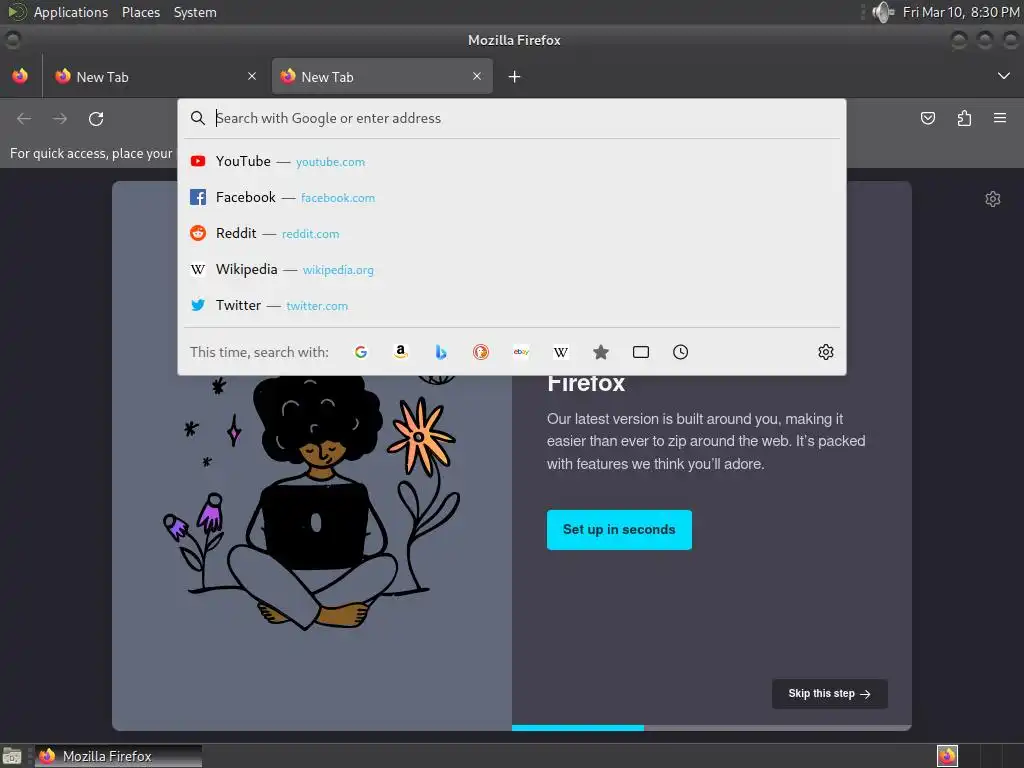Expand the list all tabs chevron

(x=1004, y=76)
